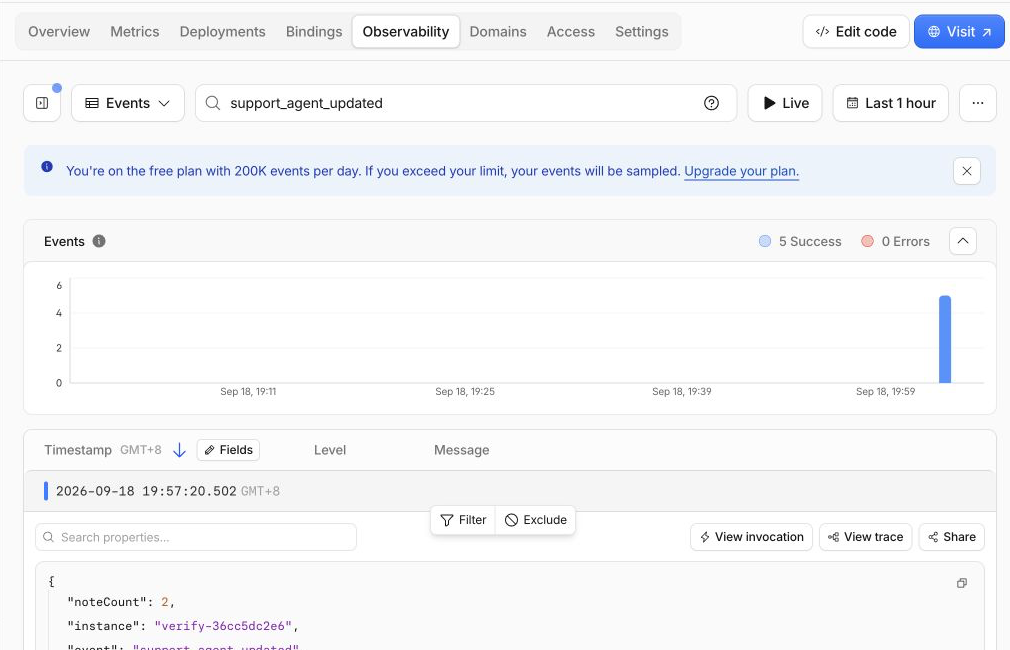Switch to the Metrics tab

(135, 32)
